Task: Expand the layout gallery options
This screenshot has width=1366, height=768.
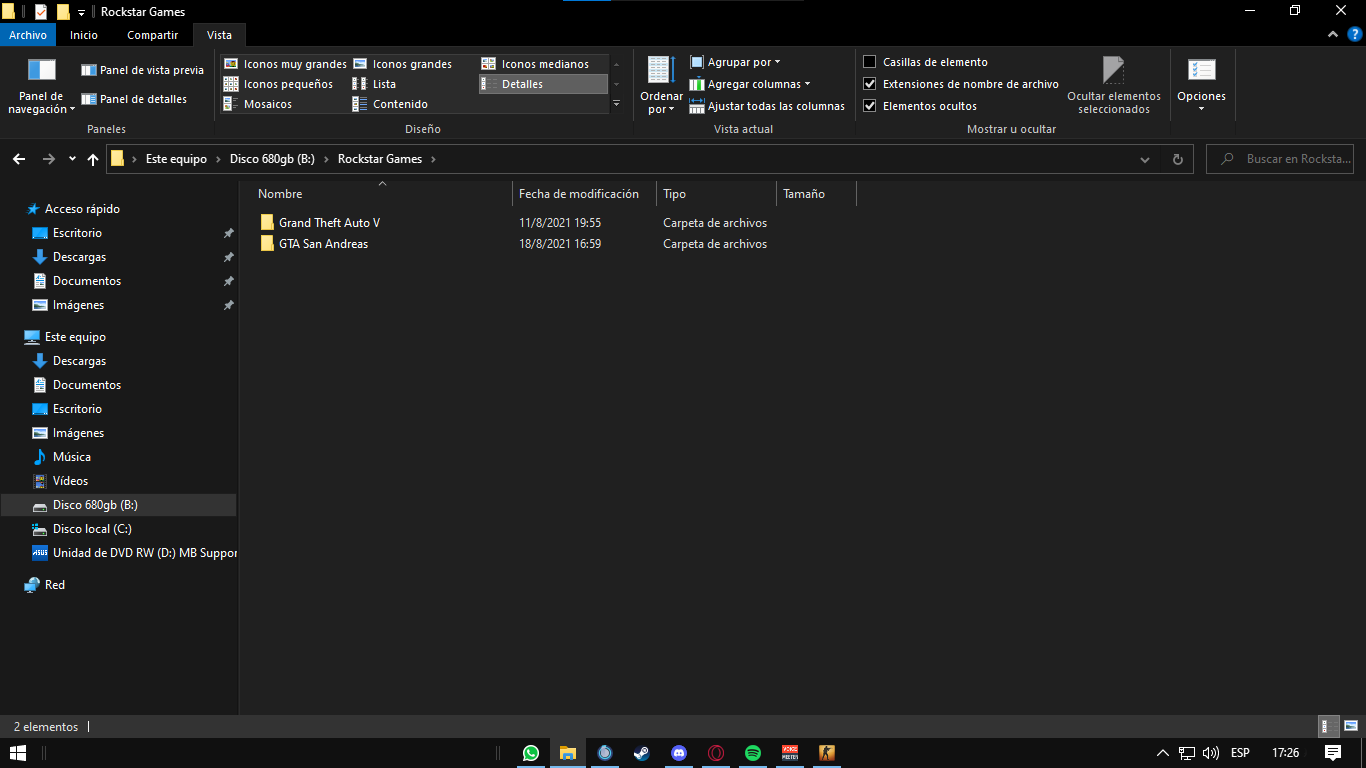Action: coord(616,104)
